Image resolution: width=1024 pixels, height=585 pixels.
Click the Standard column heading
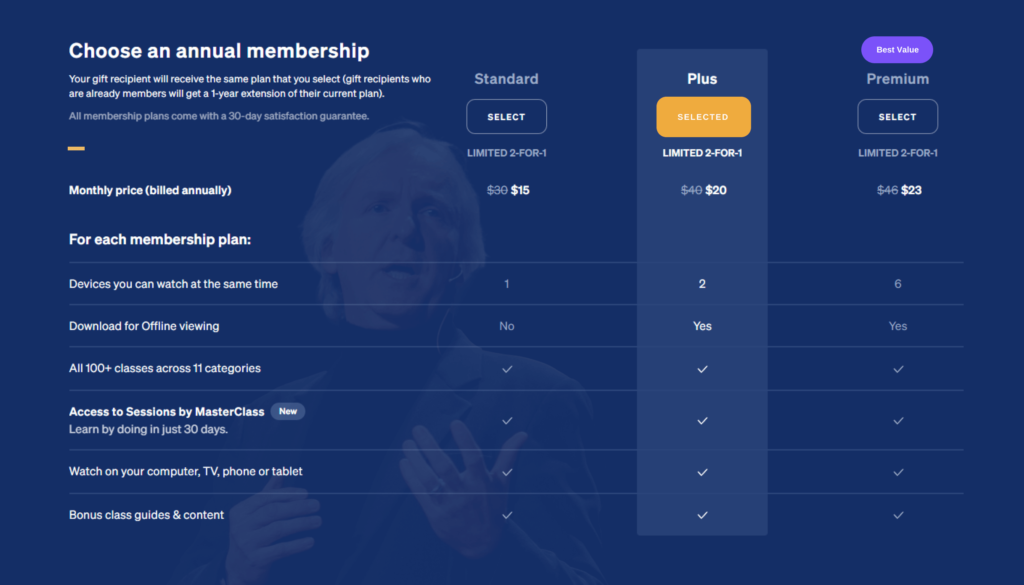(x=506, y=79)
